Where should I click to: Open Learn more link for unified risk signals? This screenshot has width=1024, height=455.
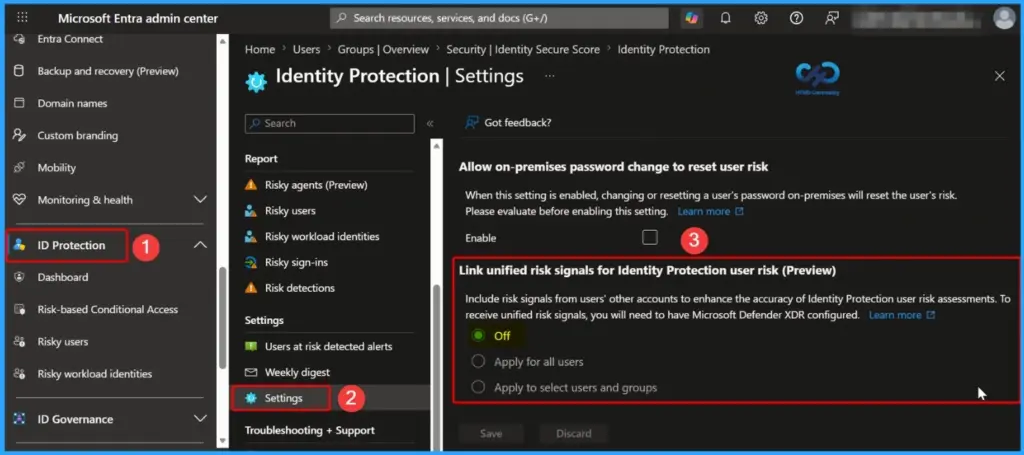[x=902, y=315]
